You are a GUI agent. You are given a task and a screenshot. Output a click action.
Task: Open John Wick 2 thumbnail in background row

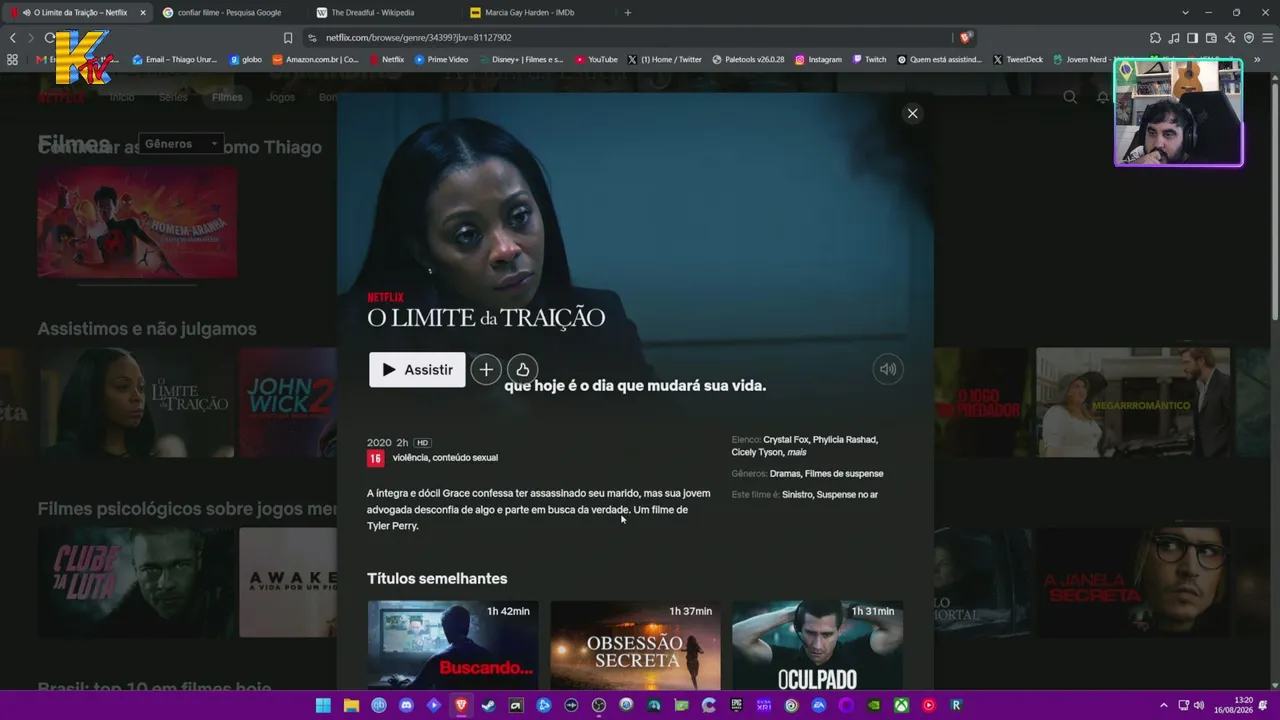288,402
